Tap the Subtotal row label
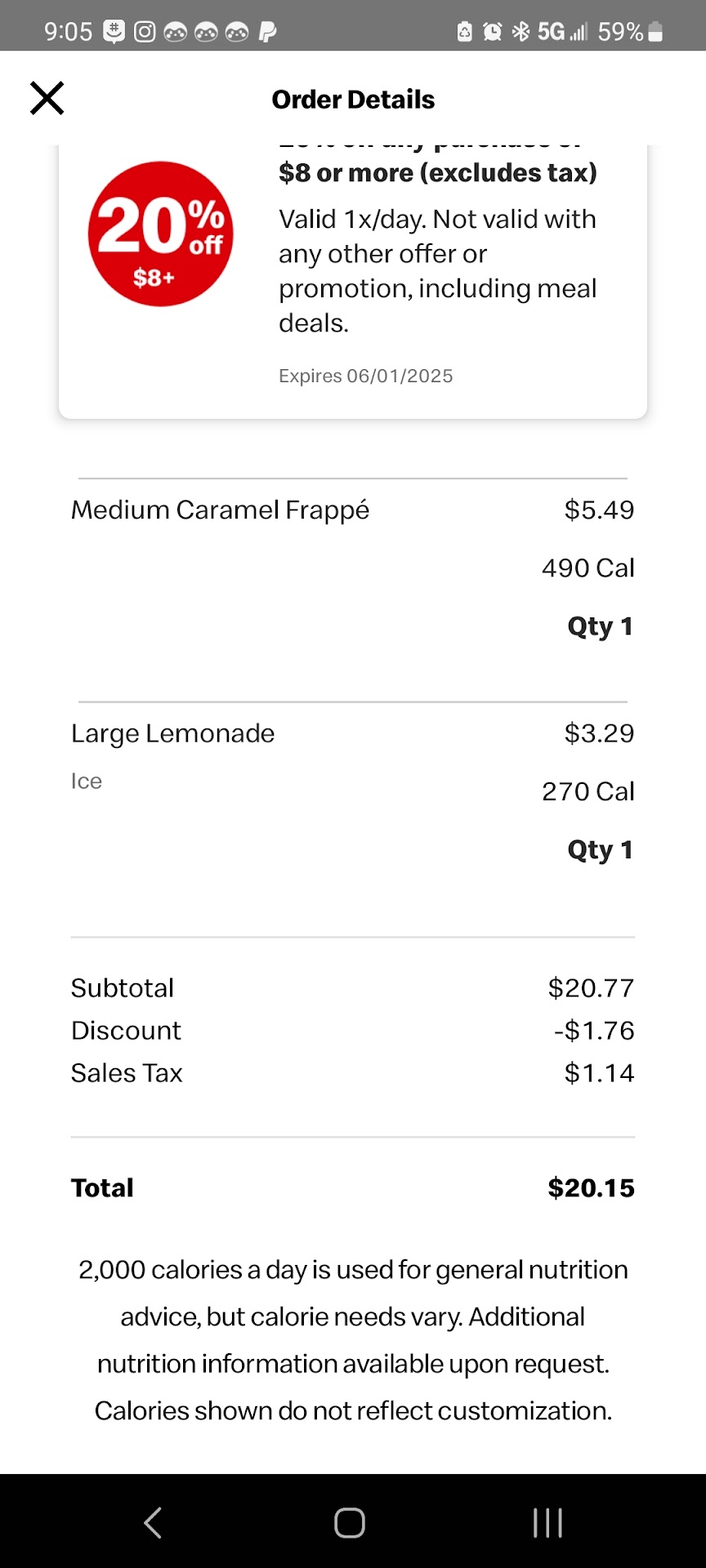706x1568 pixels. coord(123,988)
